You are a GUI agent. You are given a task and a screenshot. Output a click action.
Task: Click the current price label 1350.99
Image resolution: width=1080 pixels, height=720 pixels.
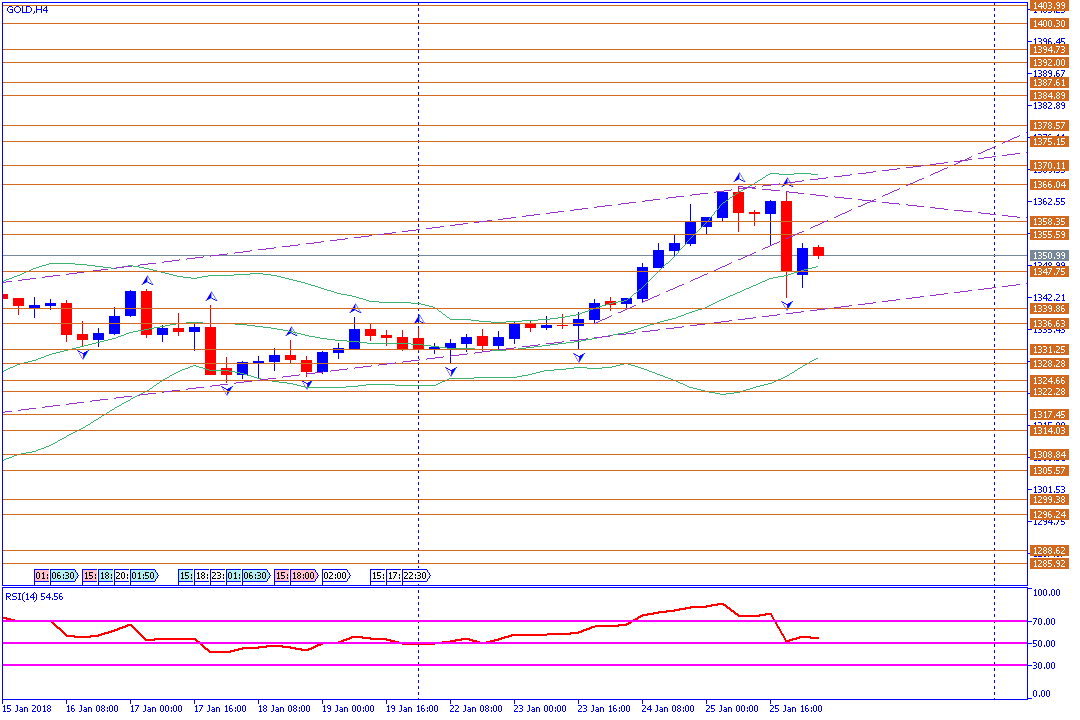pos(1049,256)
